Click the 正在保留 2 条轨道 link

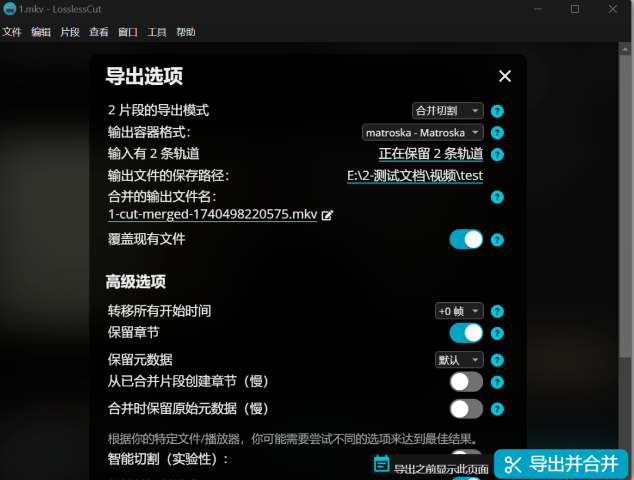tap(430, 154)
